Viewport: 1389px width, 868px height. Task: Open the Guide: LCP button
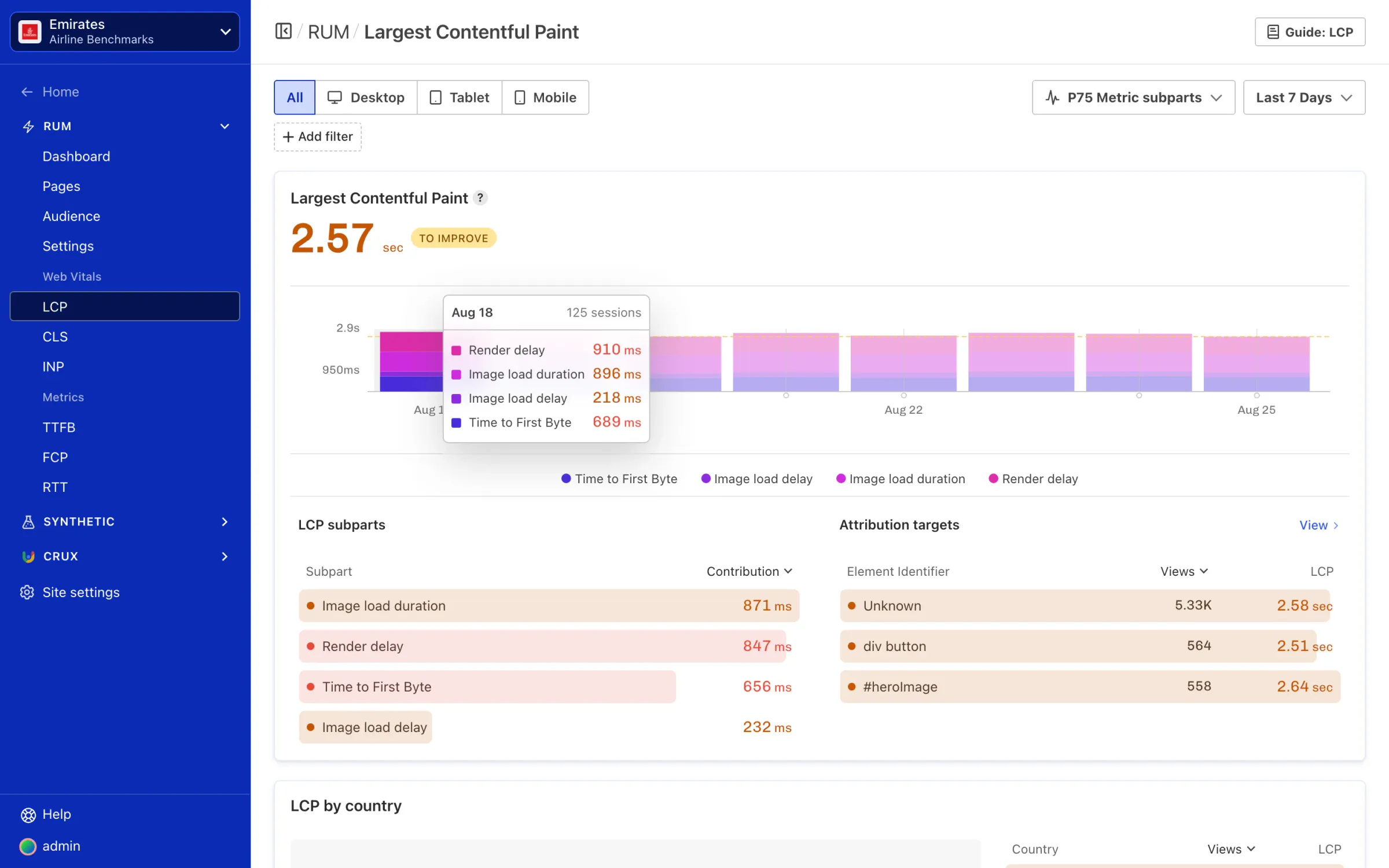1310,32
